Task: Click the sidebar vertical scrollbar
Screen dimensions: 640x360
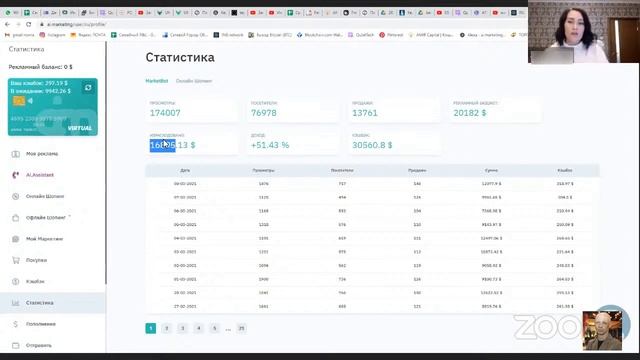Action: (x=106, y=163)
